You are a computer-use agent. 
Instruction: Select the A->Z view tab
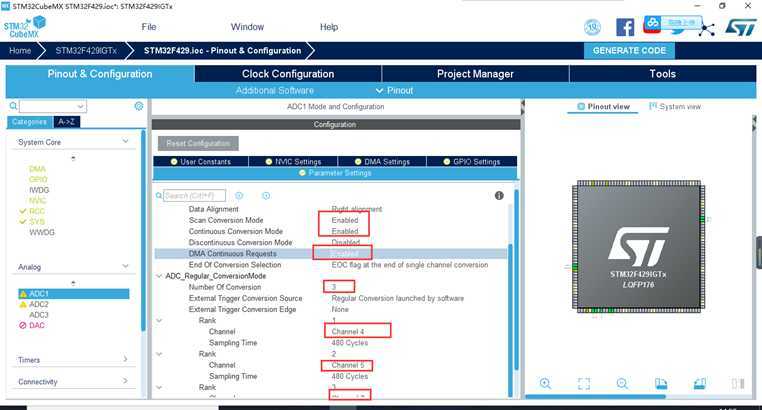[66, 121]
